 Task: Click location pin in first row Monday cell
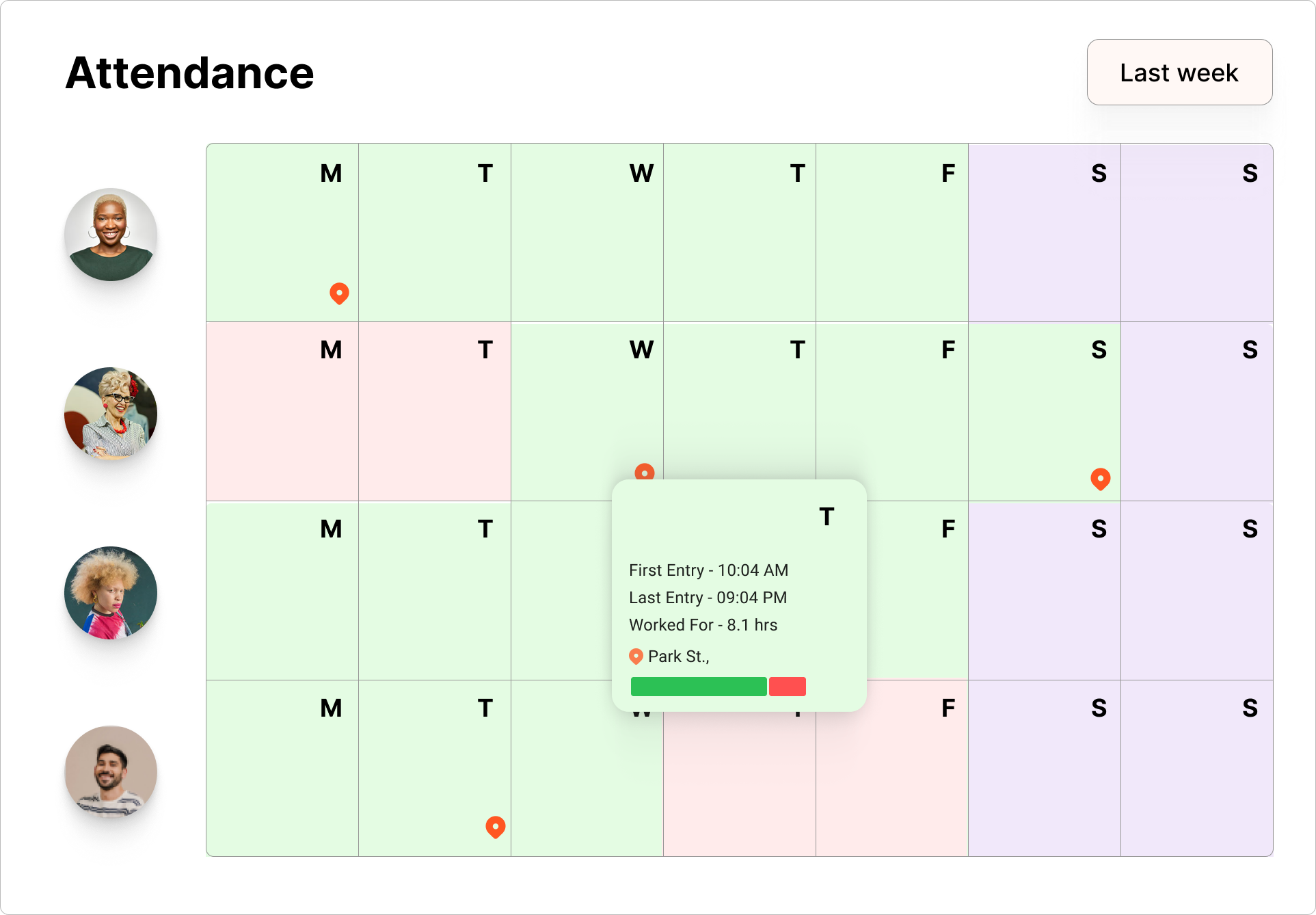(x=339, y=293)
